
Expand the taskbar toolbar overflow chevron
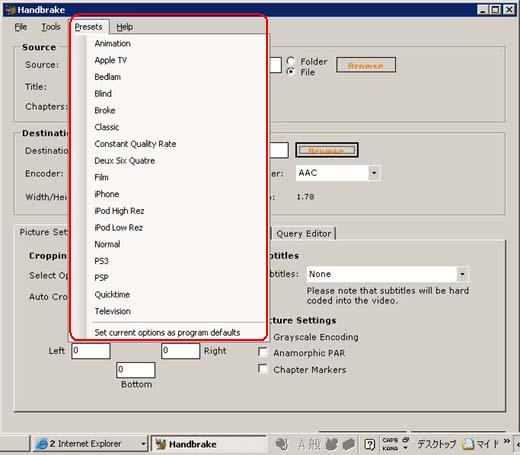[507, 441]
